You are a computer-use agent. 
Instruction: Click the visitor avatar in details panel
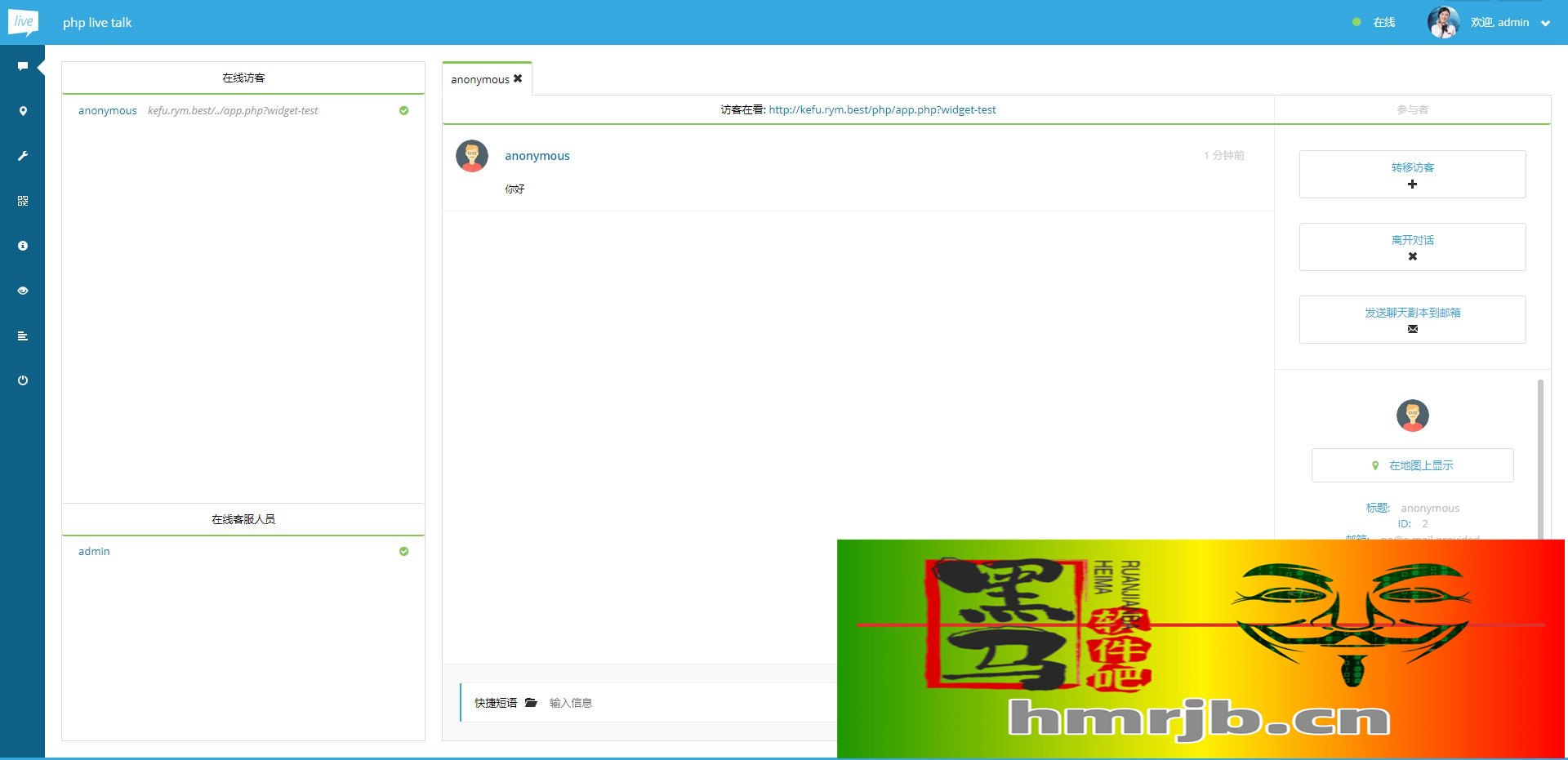(1412, 416)
